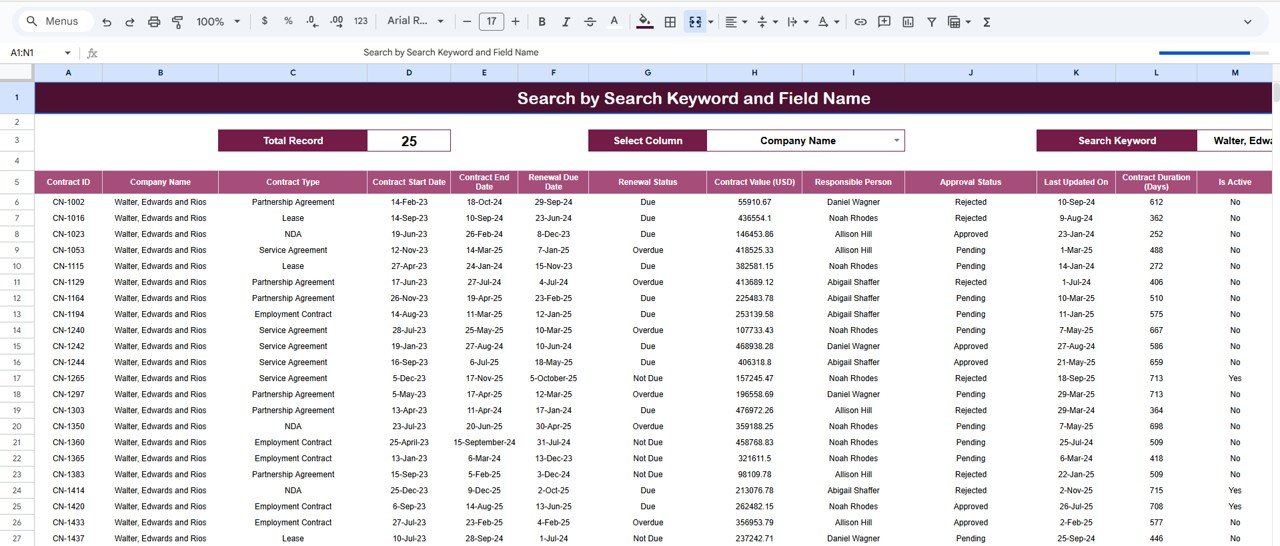Click contract value 55910.67
Image resolution: width=1280 pixels, height=546 pixels.
tap(755, 202)
